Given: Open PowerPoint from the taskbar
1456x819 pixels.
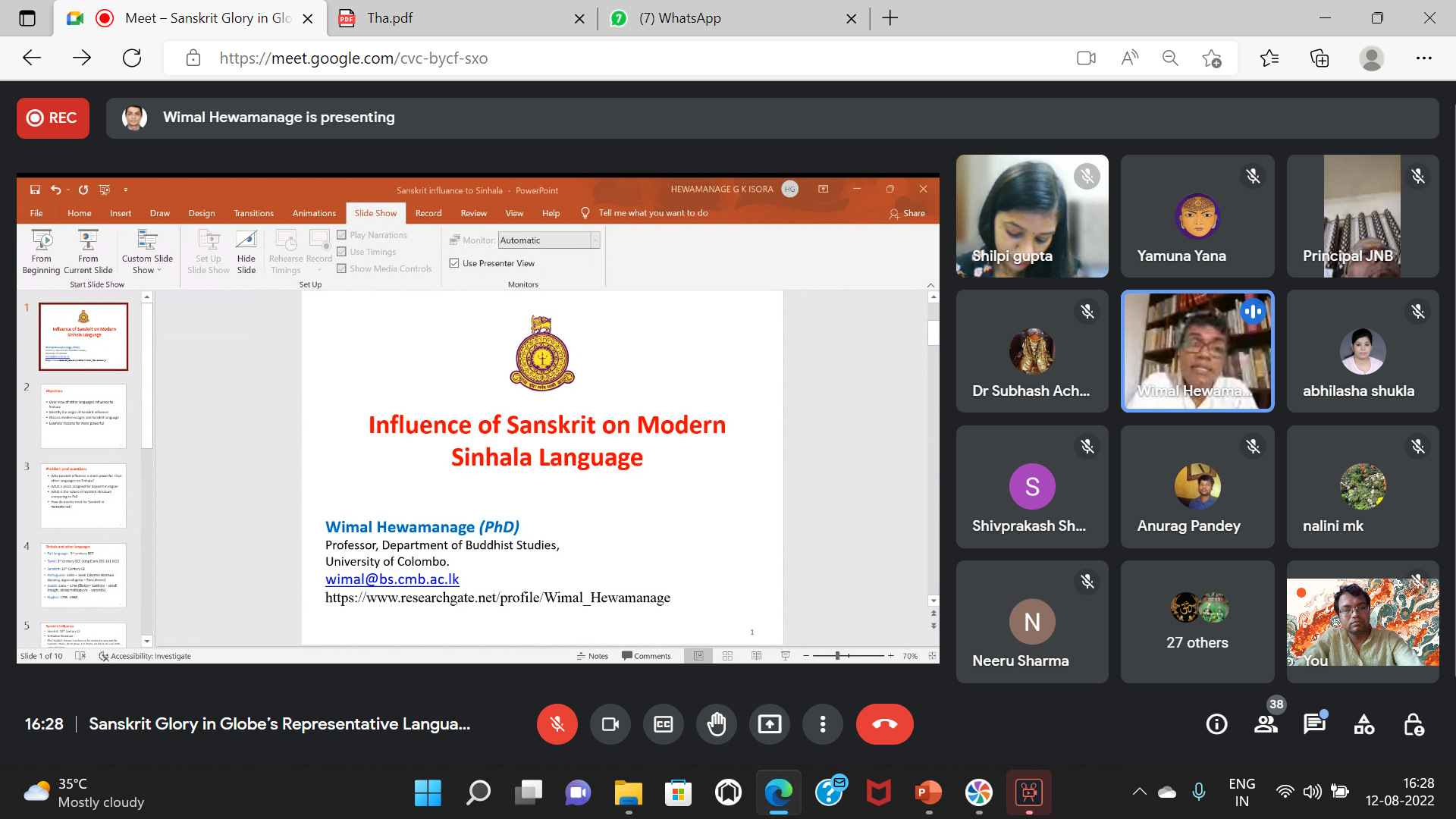Looking at the screenshot, I should click(928, 793).
